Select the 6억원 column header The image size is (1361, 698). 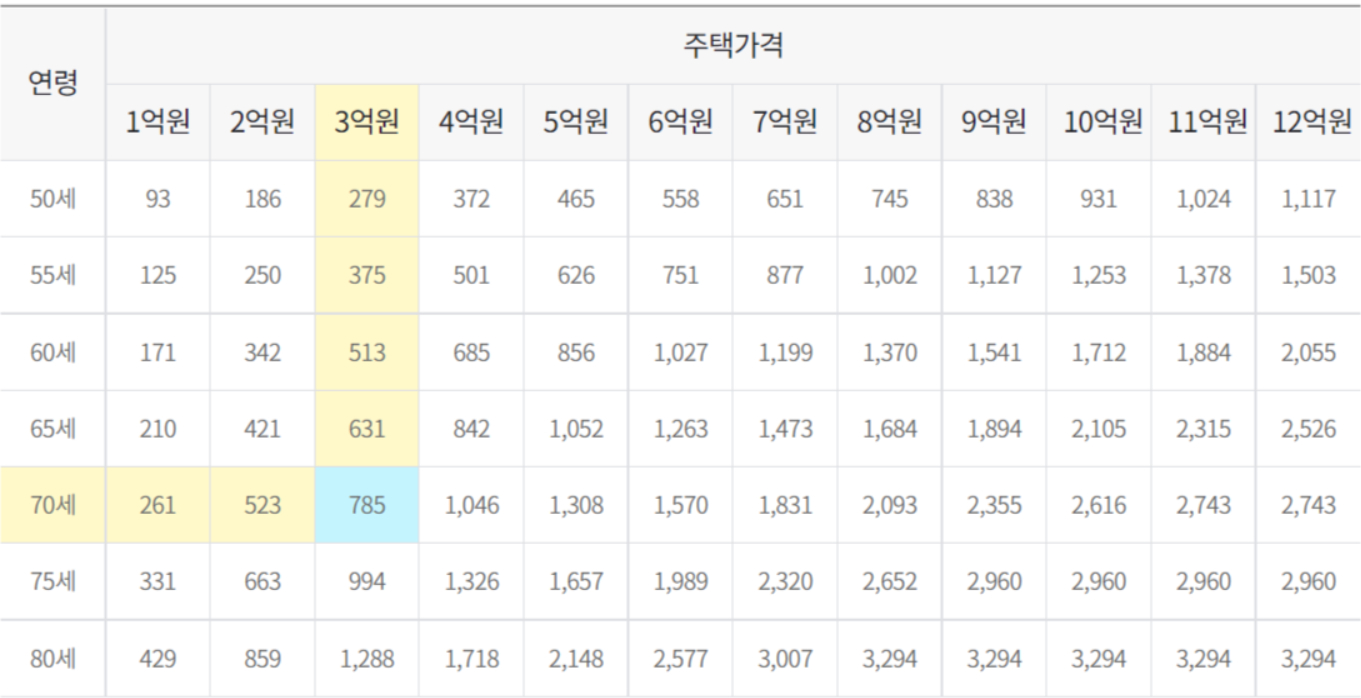point(680,122)
